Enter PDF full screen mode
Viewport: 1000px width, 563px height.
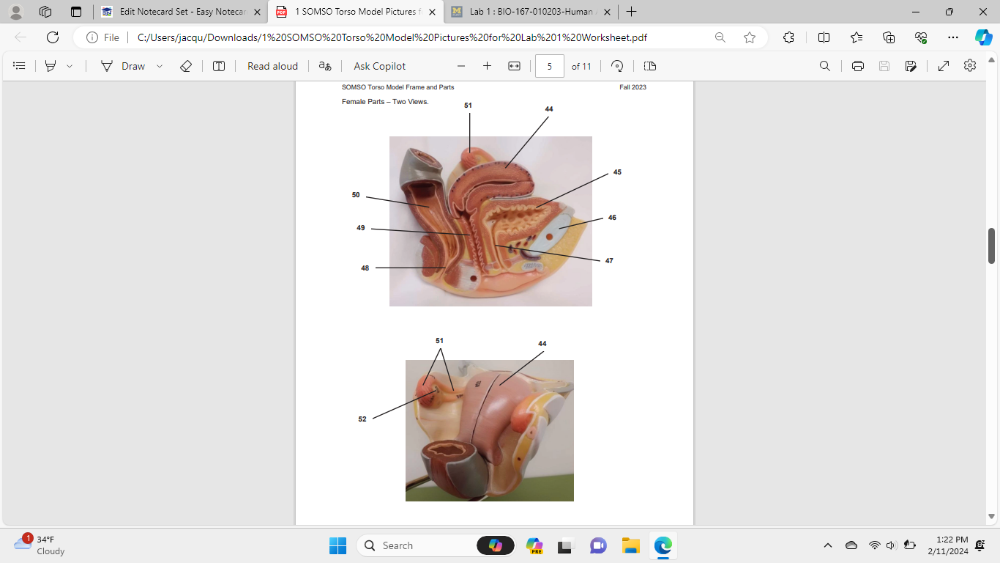click(944, 66)
